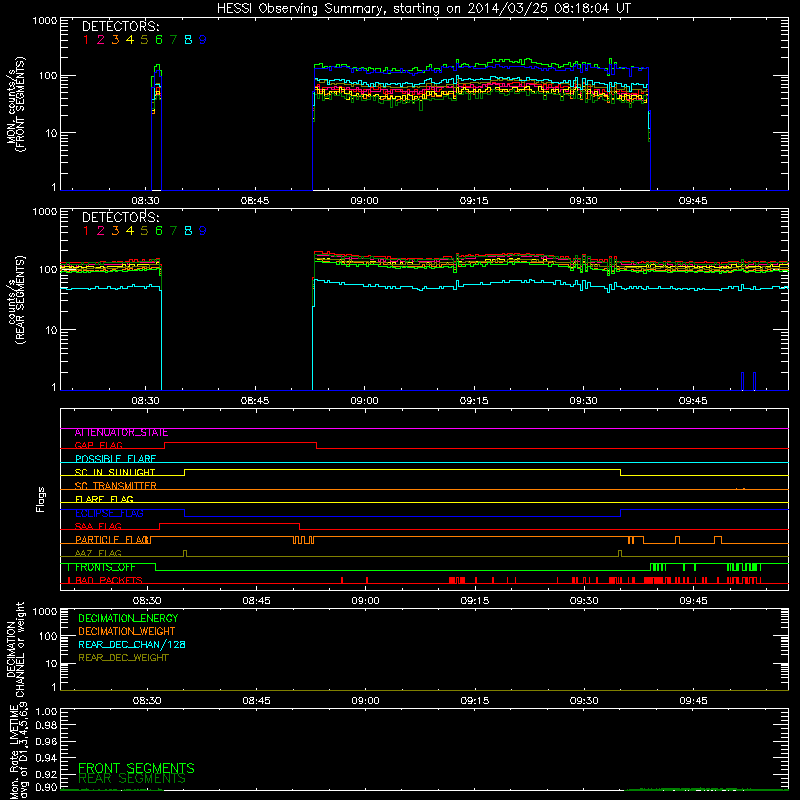
Task: Click the BAD_PACKETS flag label
Action: click(108, 580)
